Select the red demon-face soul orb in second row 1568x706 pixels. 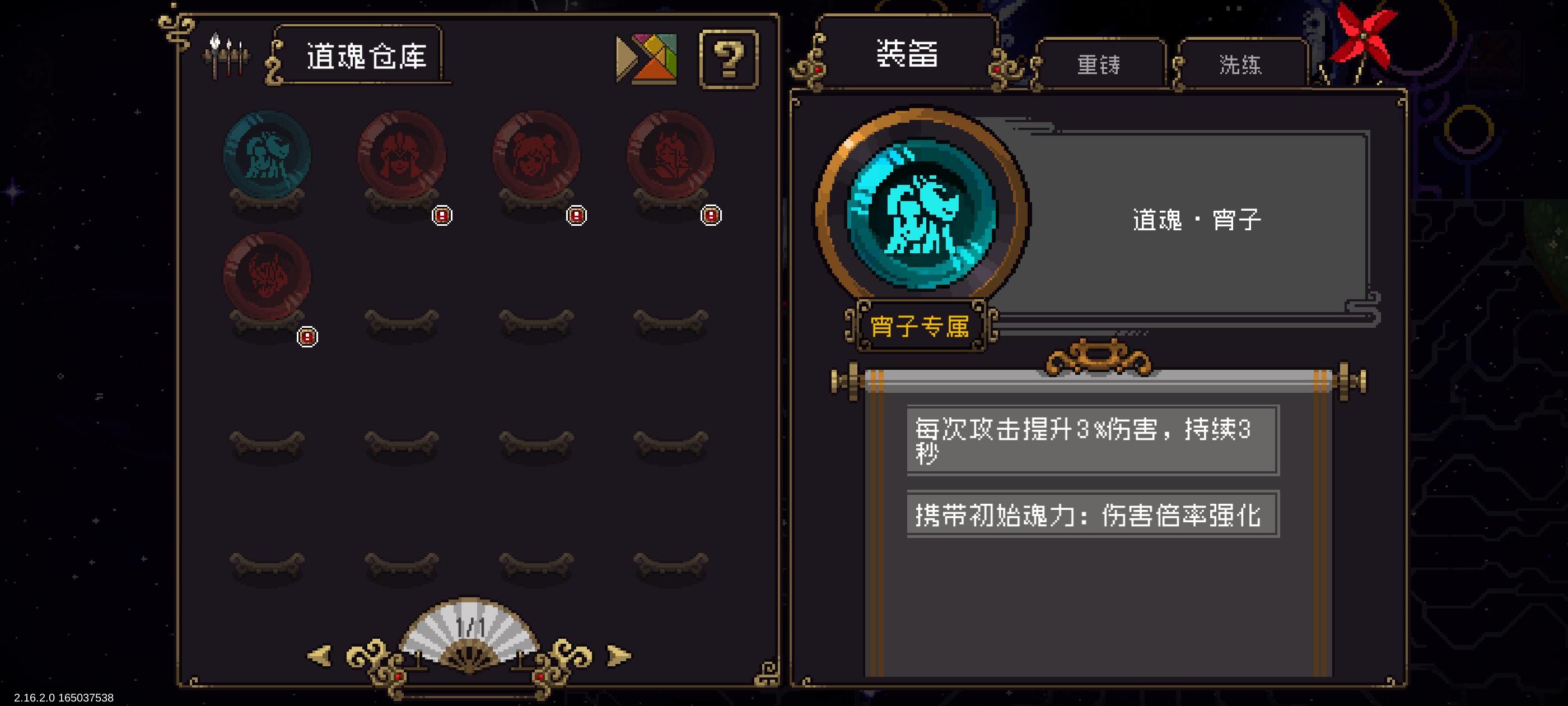[267, 276]
